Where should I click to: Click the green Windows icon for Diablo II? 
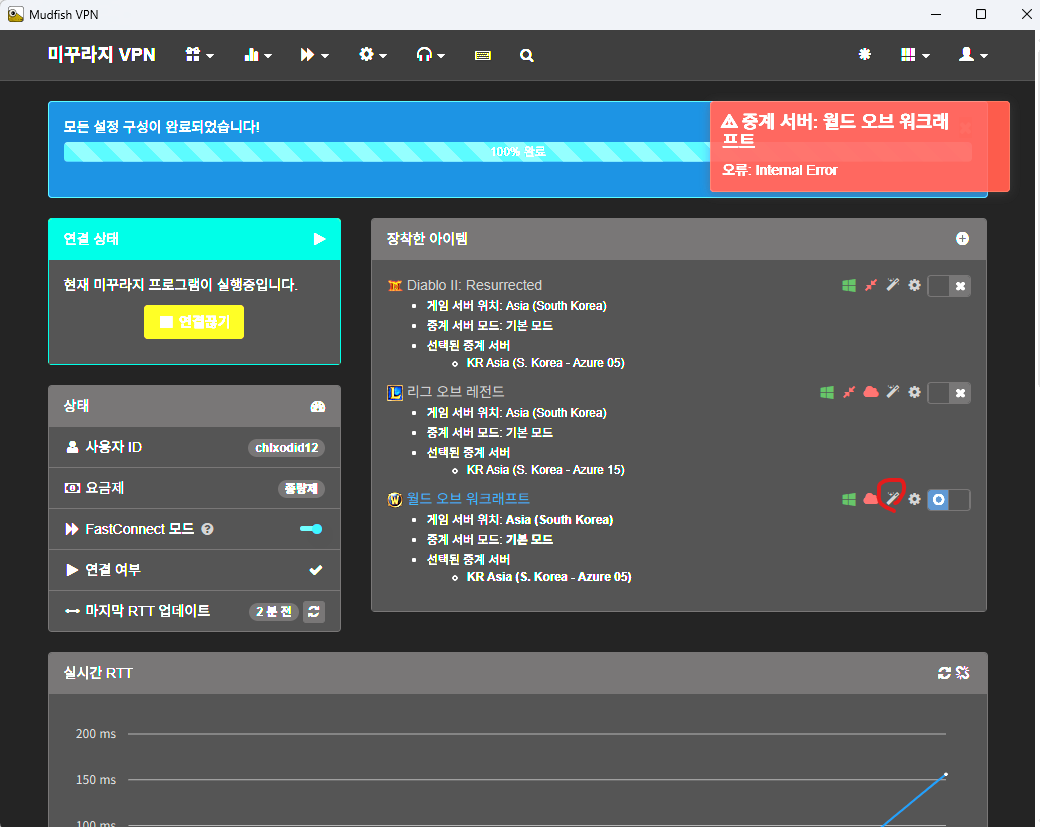click(x=848, y=286)
